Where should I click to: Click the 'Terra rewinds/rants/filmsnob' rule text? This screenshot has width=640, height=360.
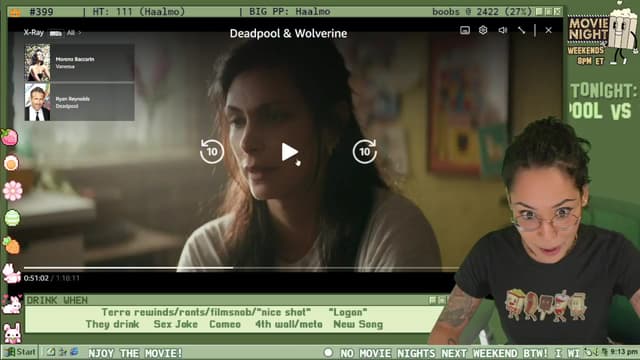coord(207,312)
